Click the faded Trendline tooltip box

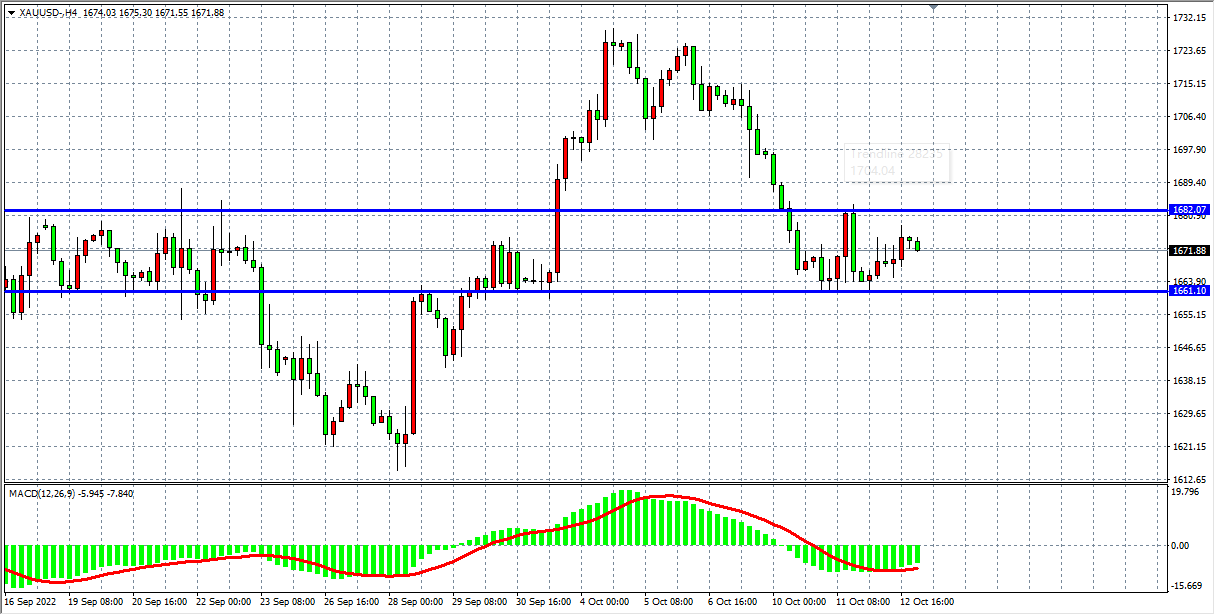(x=897, y=164)
